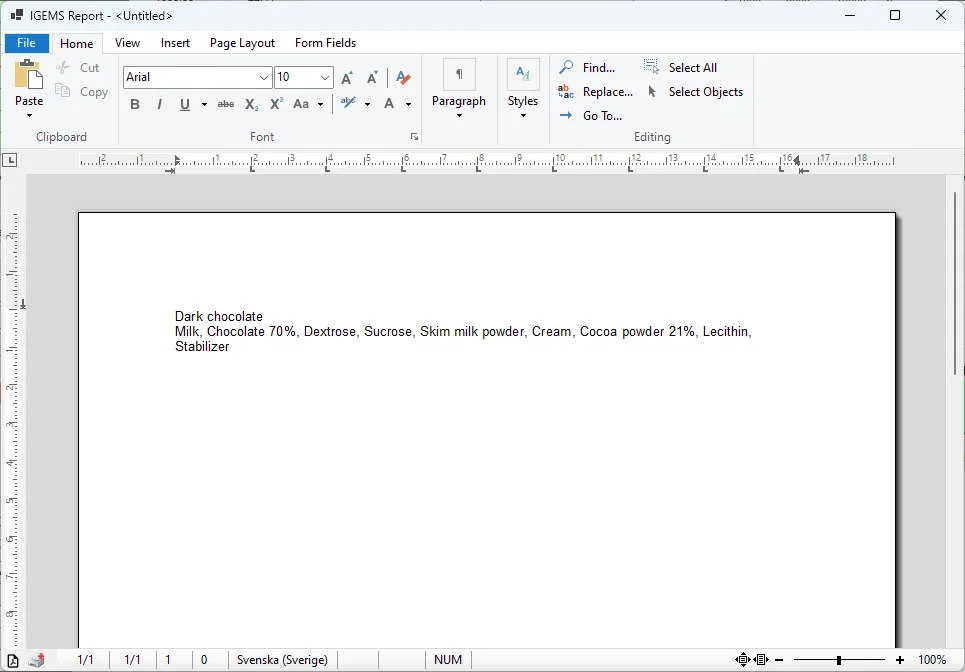The width and height of the screenshot is (965, 672).
Task: Click the fit page zoom icon
Action: (x=743, y=660)
